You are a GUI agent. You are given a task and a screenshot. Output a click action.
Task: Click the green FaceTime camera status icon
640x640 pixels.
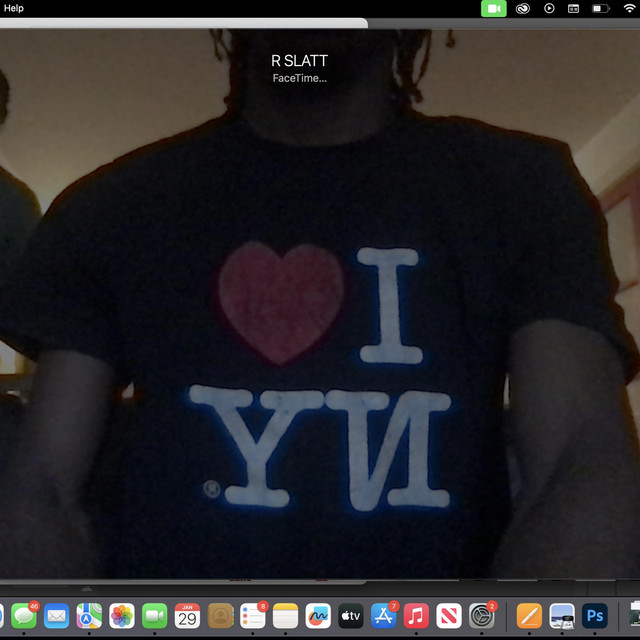click(x=493, y=8)
